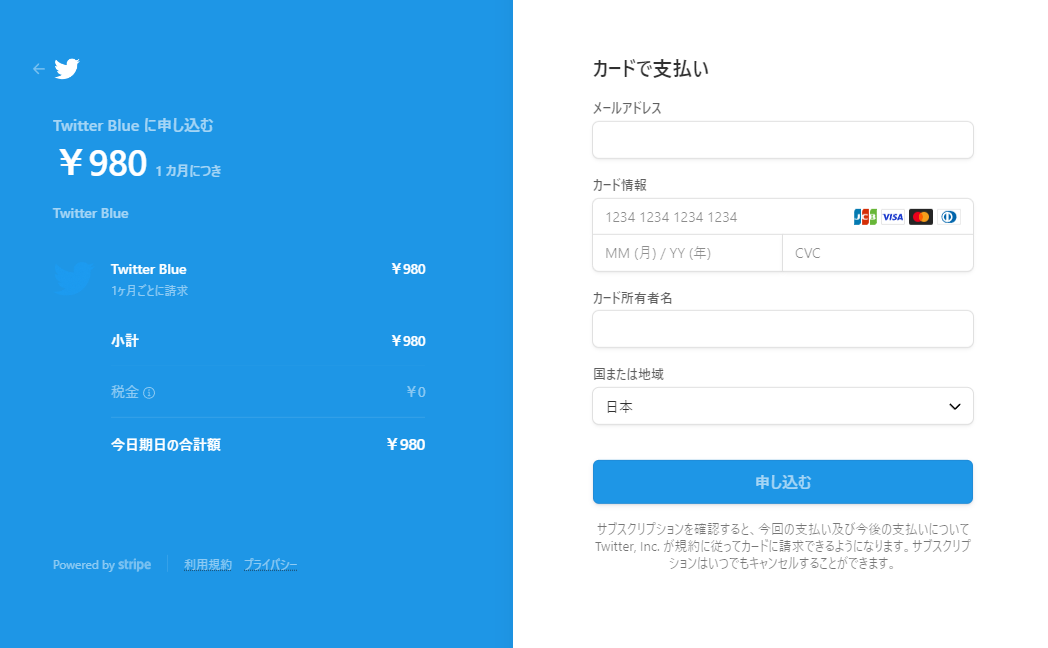Screen dimensions: 1048x648
Task: Click the dropdown chevron next to 日本
Action: (954, 406)
